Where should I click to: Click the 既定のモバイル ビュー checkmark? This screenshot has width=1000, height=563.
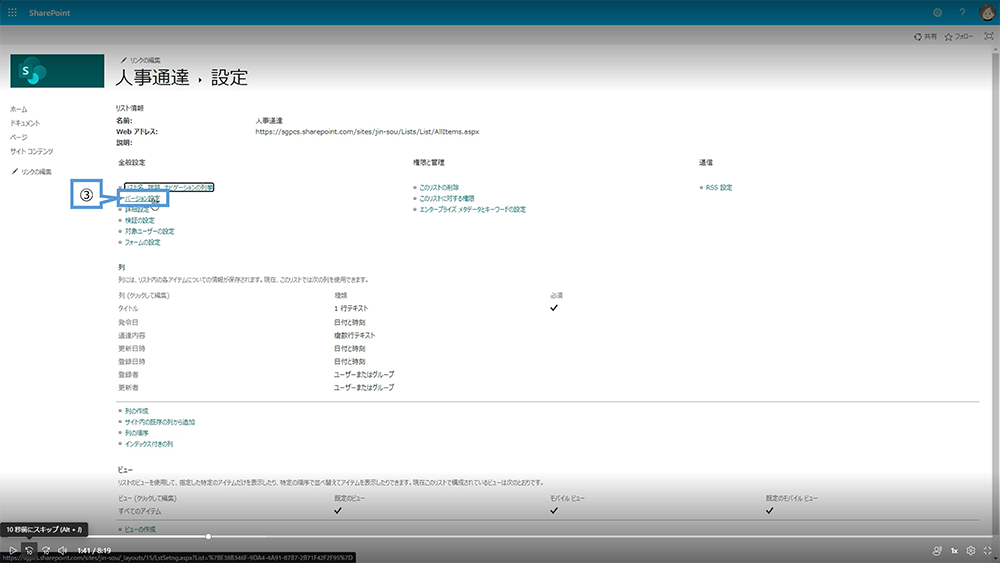pyautogui.click(x=770, y=511)
